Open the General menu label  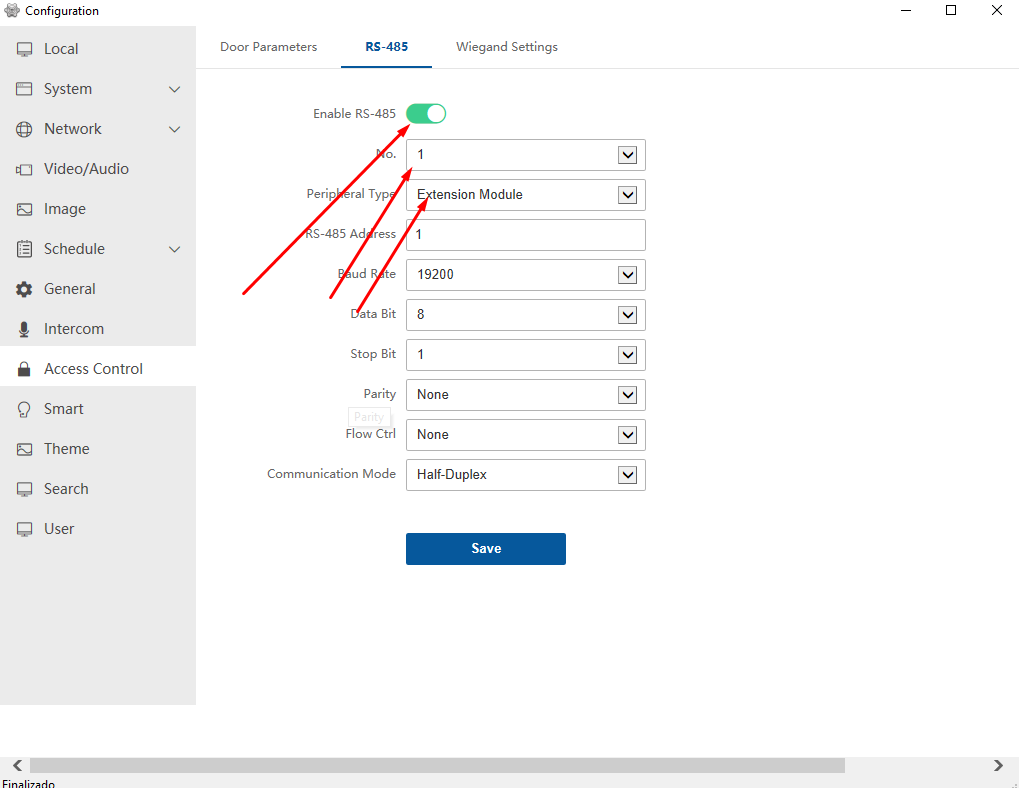coord(70,289)
